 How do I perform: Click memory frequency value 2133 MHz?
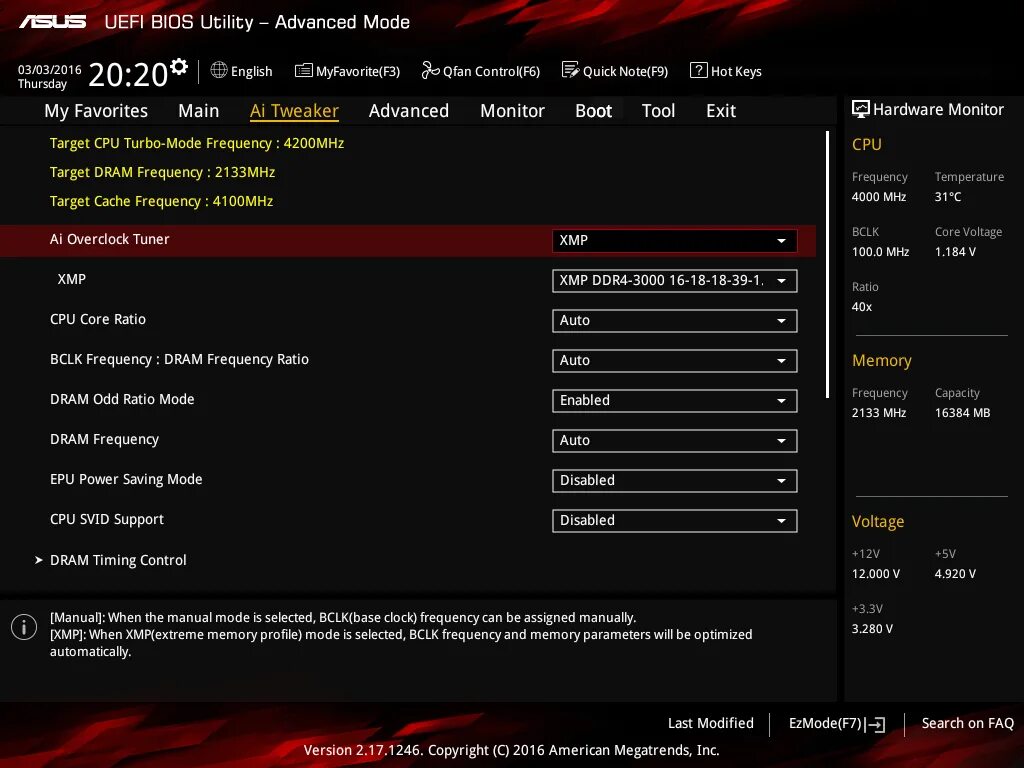pos(879,413)
